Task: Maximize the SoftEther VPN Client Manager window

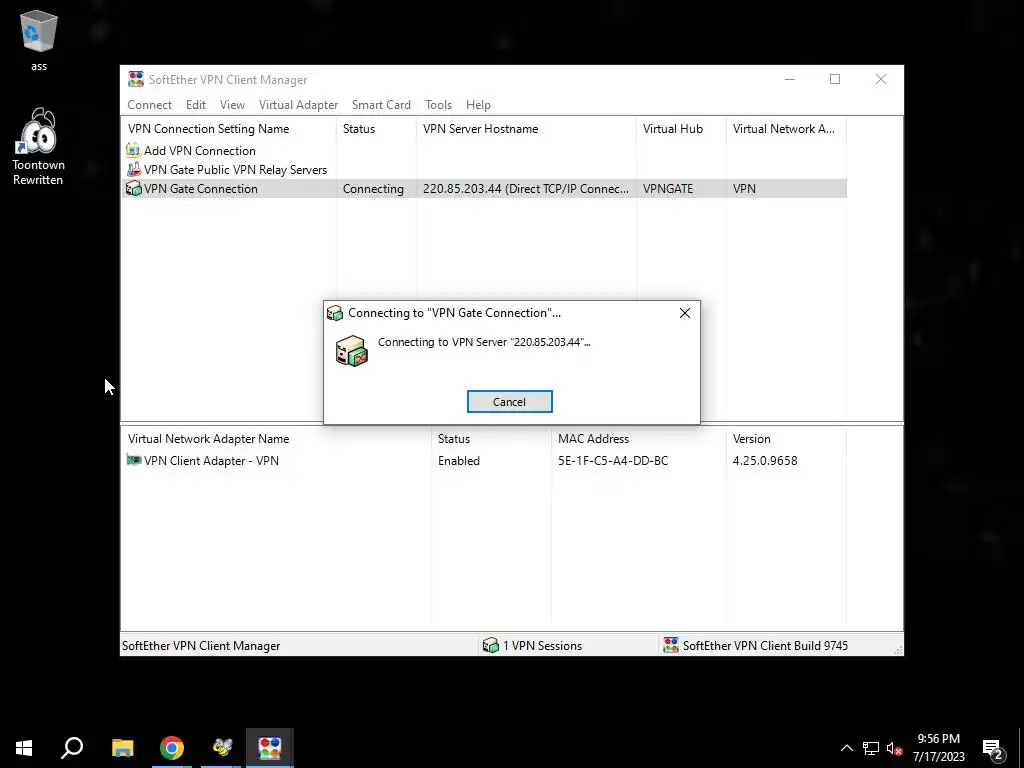Action: [x=835, y=79]
